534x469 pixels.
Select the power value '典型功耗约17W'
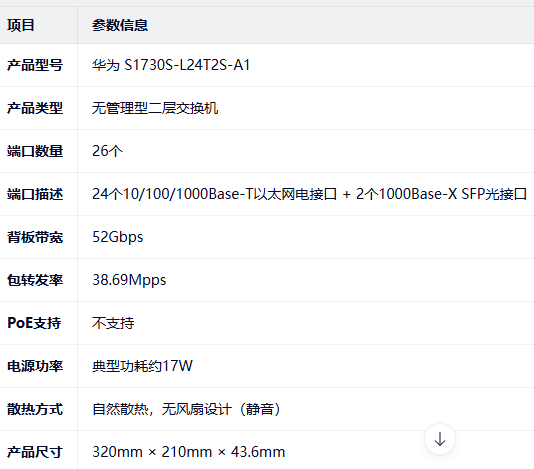tap(142, 366)
